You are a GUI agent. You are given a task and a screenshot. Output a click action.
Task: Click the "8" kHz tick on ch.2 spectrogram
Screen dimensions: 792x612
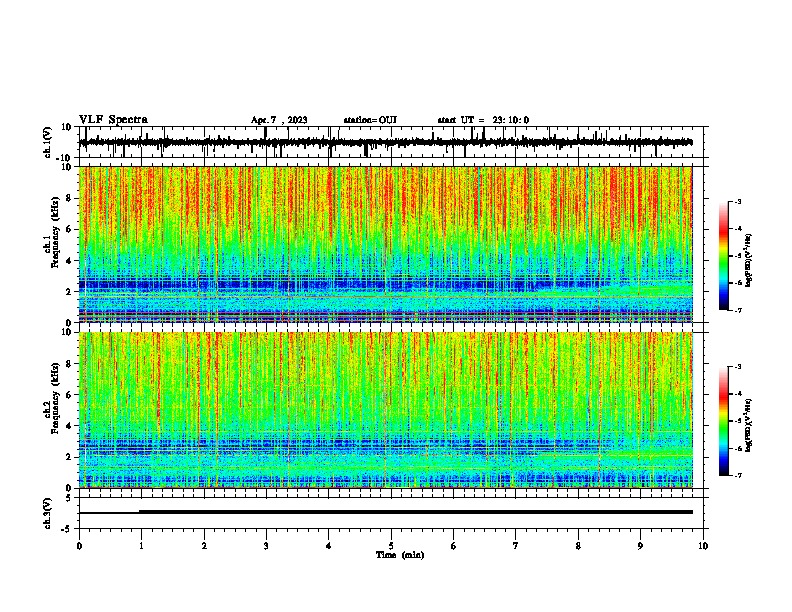(x=69, y=364)
